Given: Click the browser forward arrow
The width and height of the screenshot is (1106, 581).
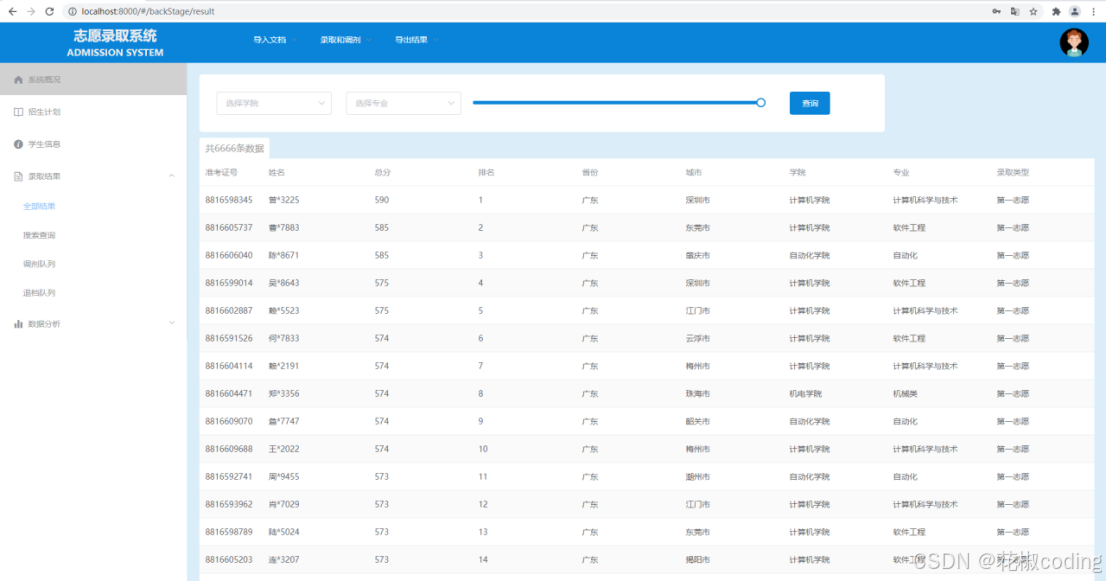Looking at the screenshot, I should pos(31,11).
